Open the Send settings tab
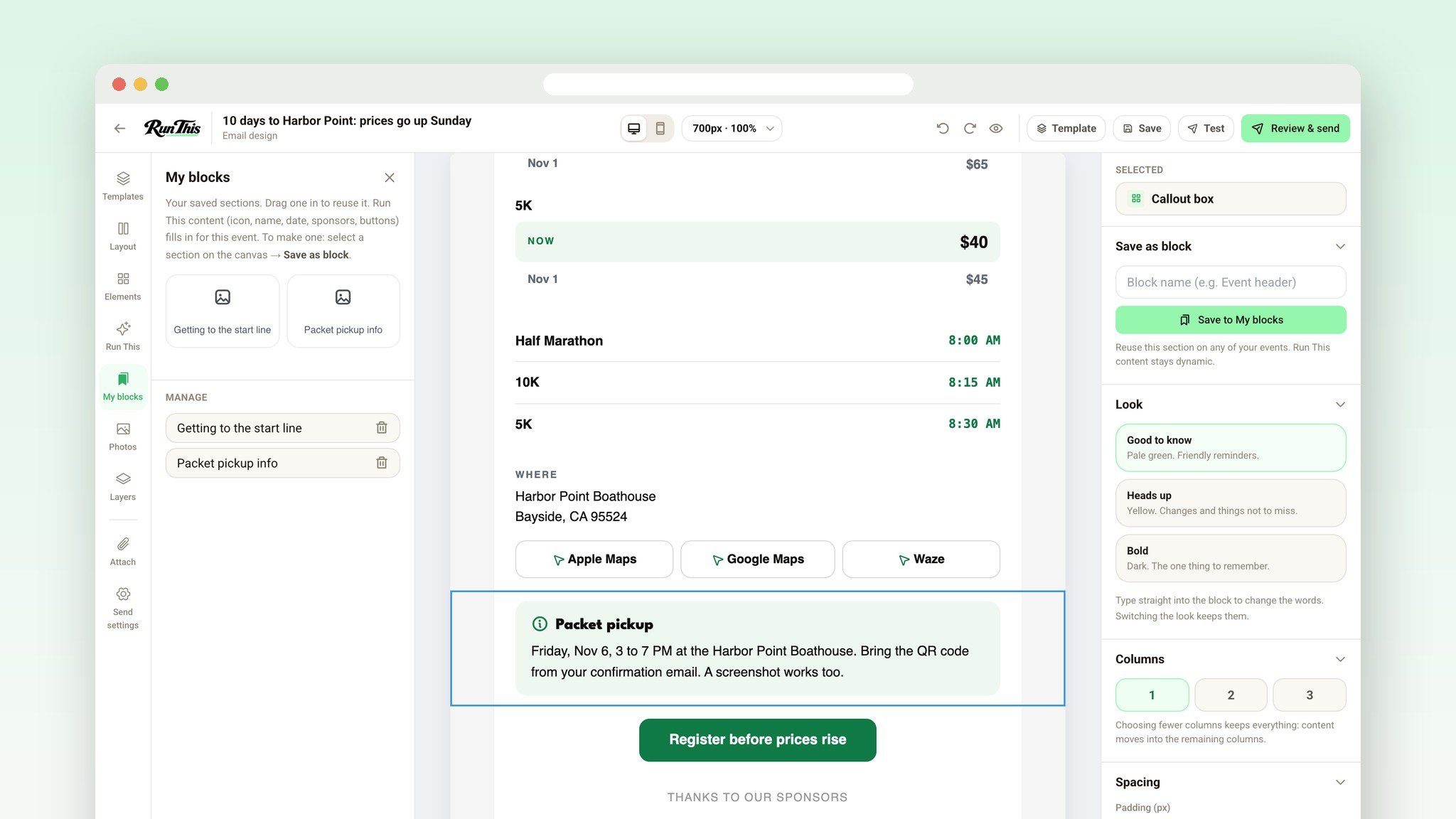 122,607
